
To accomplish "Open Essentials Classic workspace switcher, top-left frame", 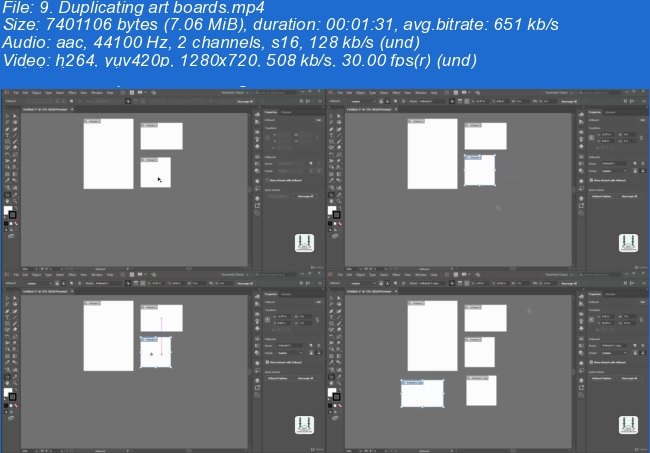I will point(235,93).
